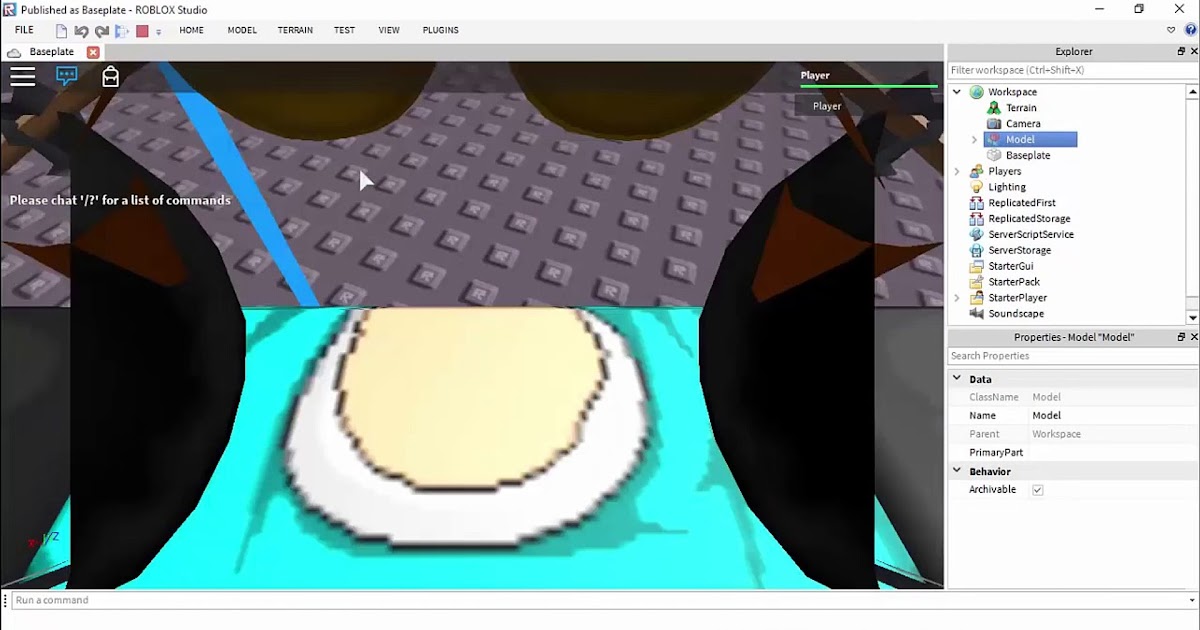Viewport: 1200px width, 630px height.
Task: Click the StarterPlayer folder icon
Action: click(977, 298)
